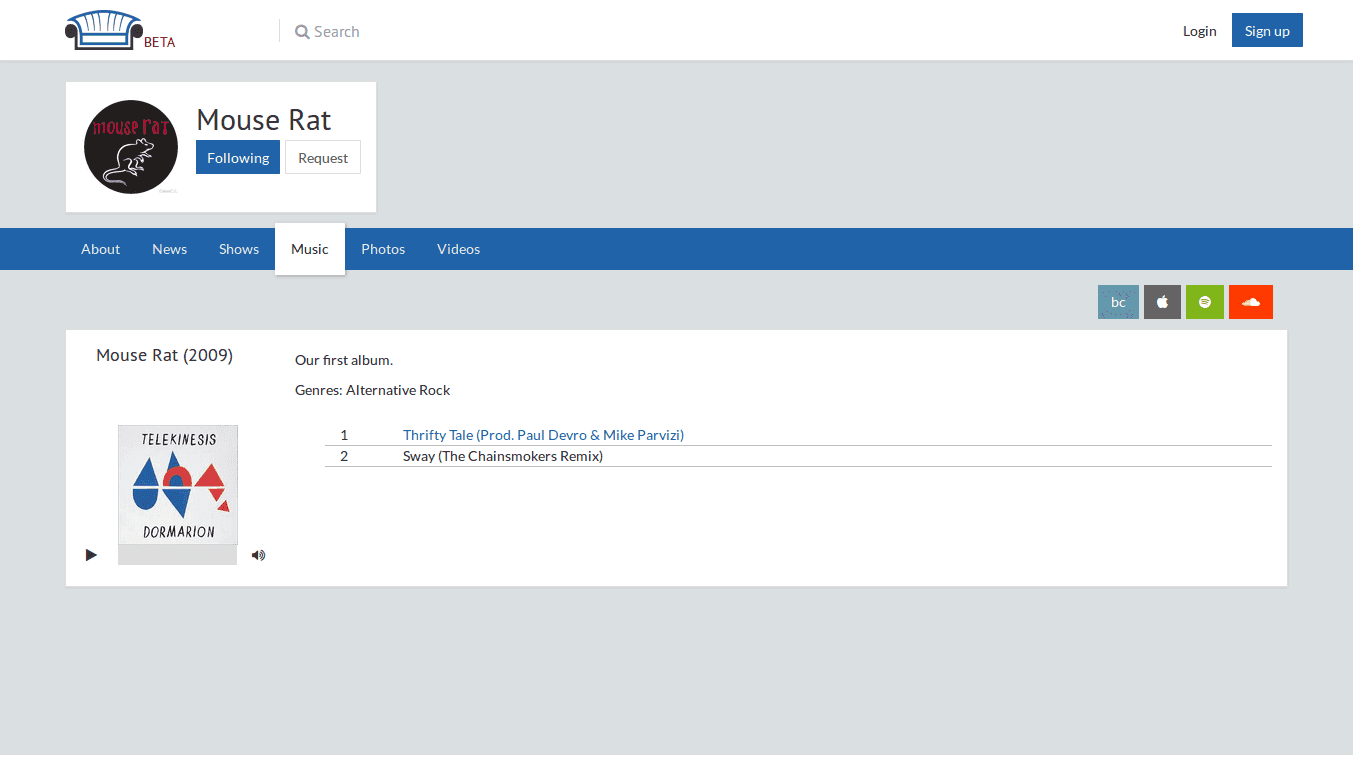Toggle the Following button
This screenshot has height=767, width=1353.
pos(238,157)
